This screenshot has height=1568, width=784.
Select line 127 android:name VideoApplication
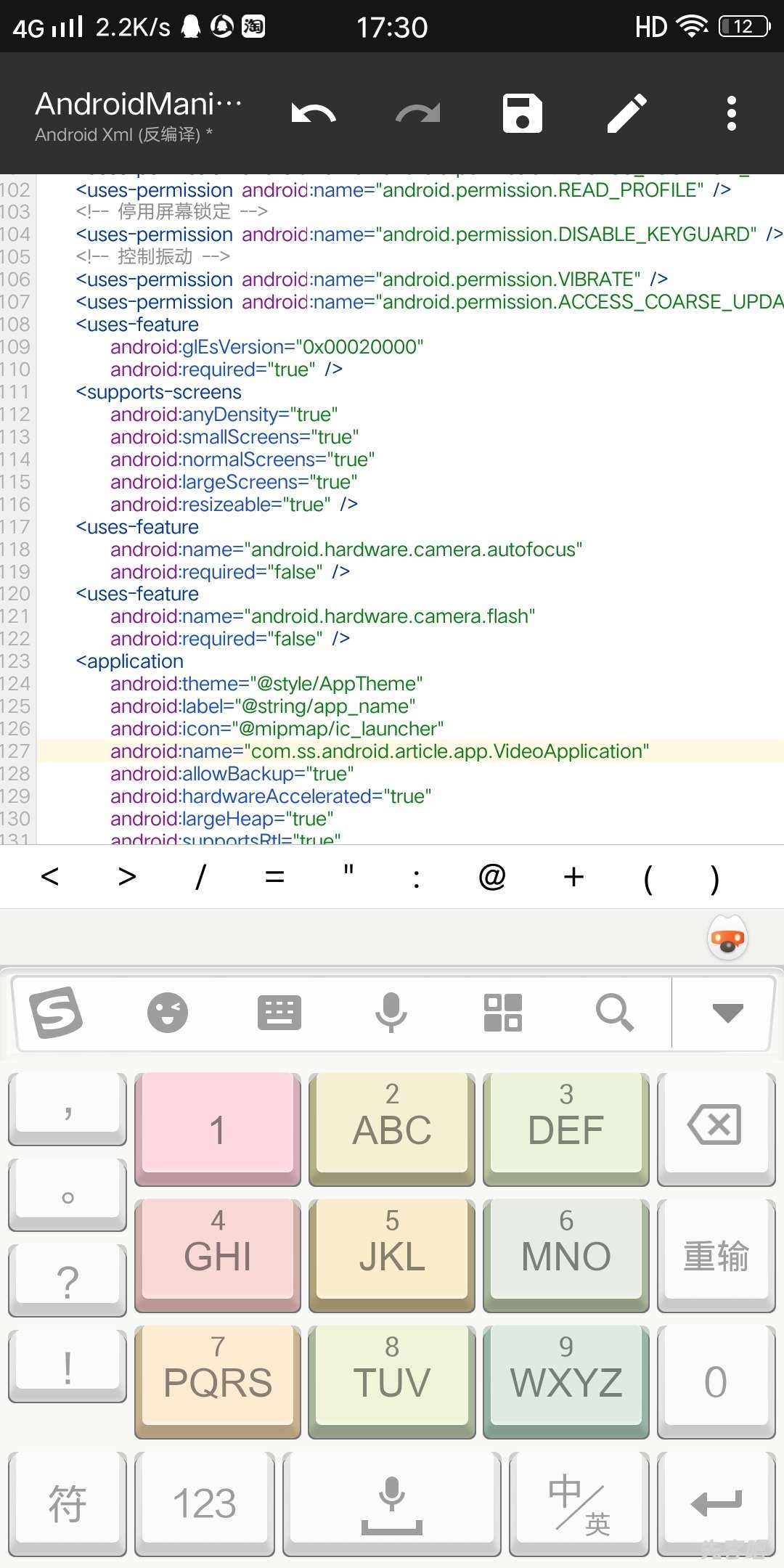click(x=379, y=751)
